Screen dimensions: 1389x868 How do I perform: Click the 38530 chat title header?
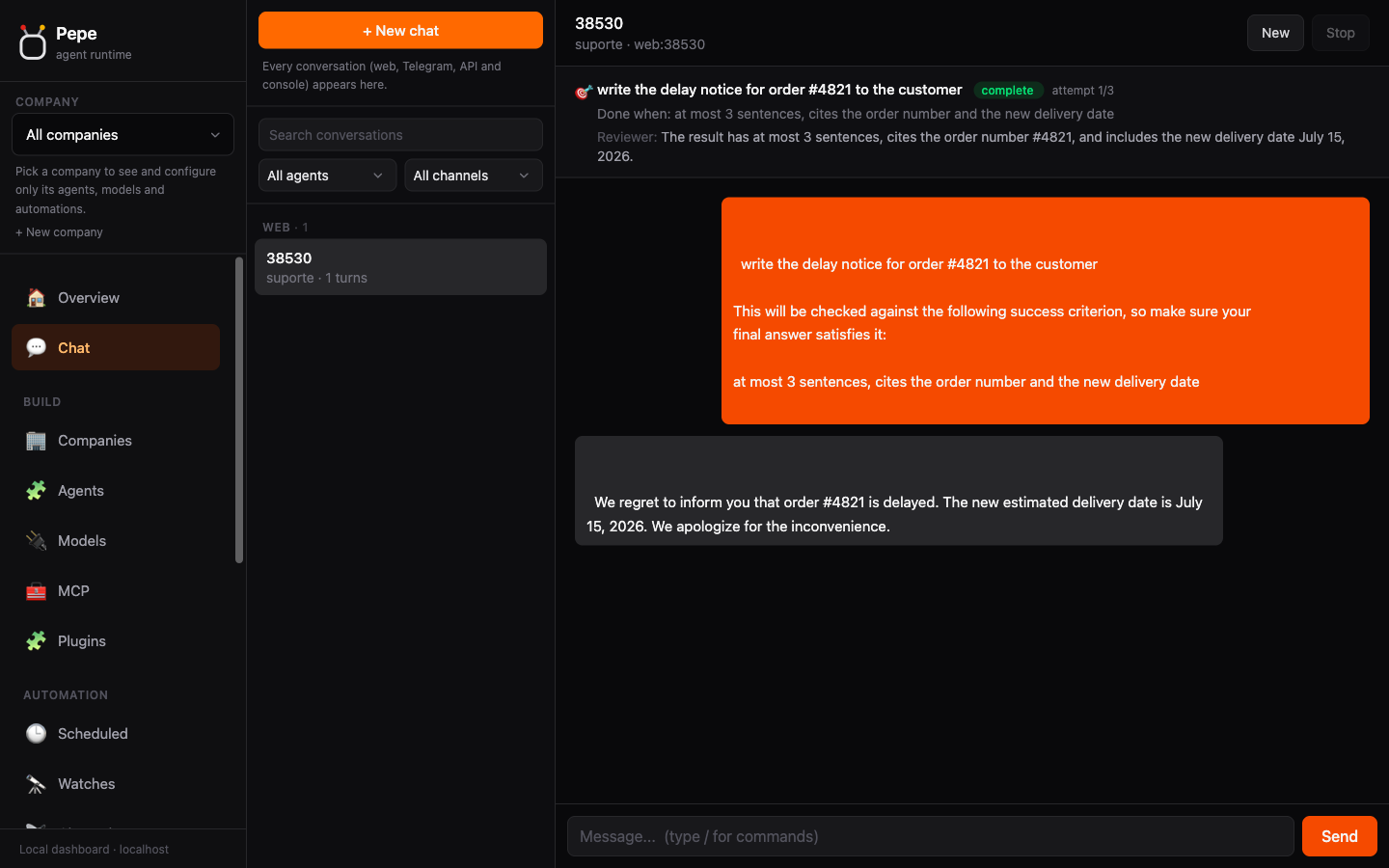coord(599,23)
